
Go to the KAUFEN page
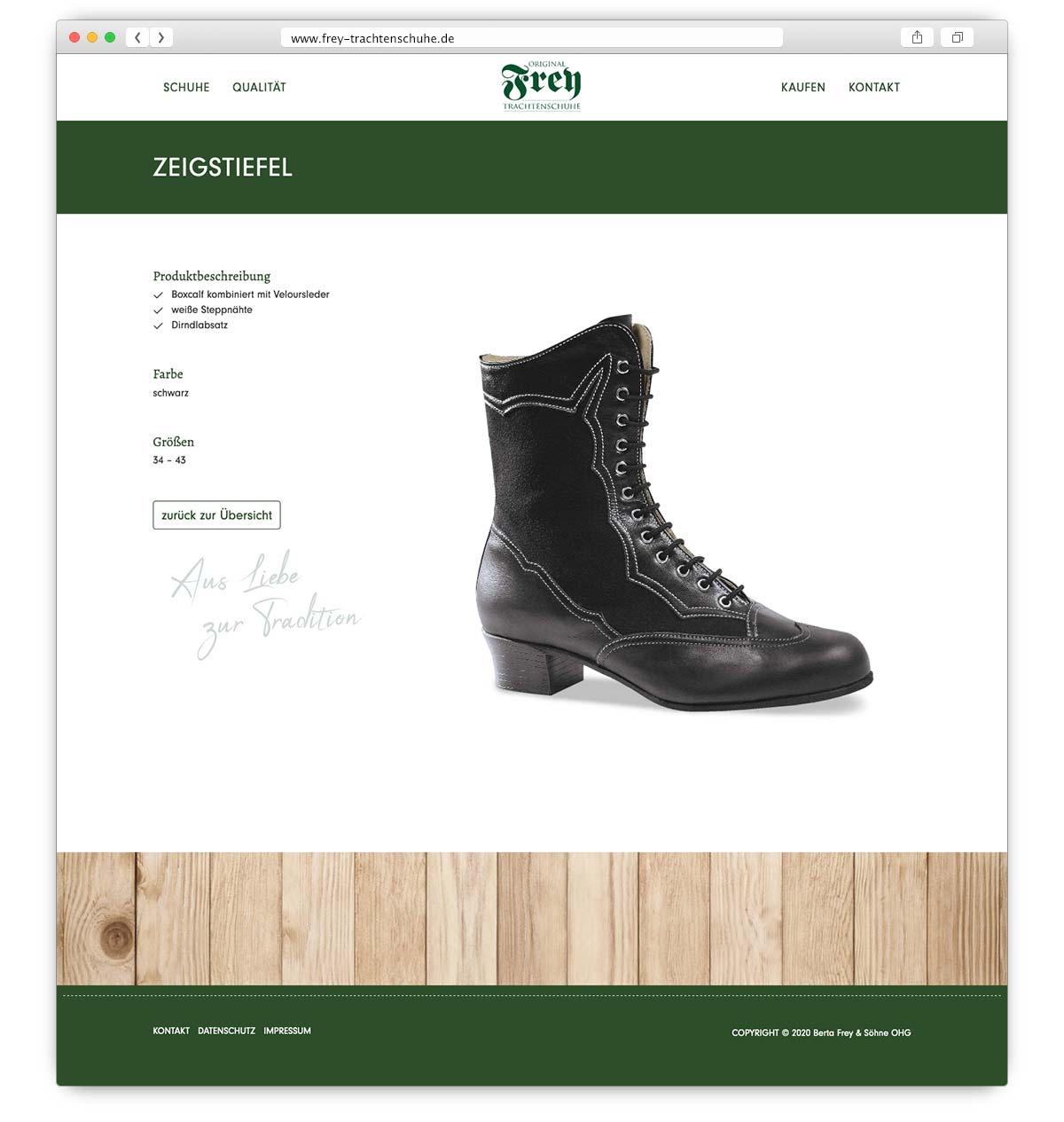tap(803, 87)
